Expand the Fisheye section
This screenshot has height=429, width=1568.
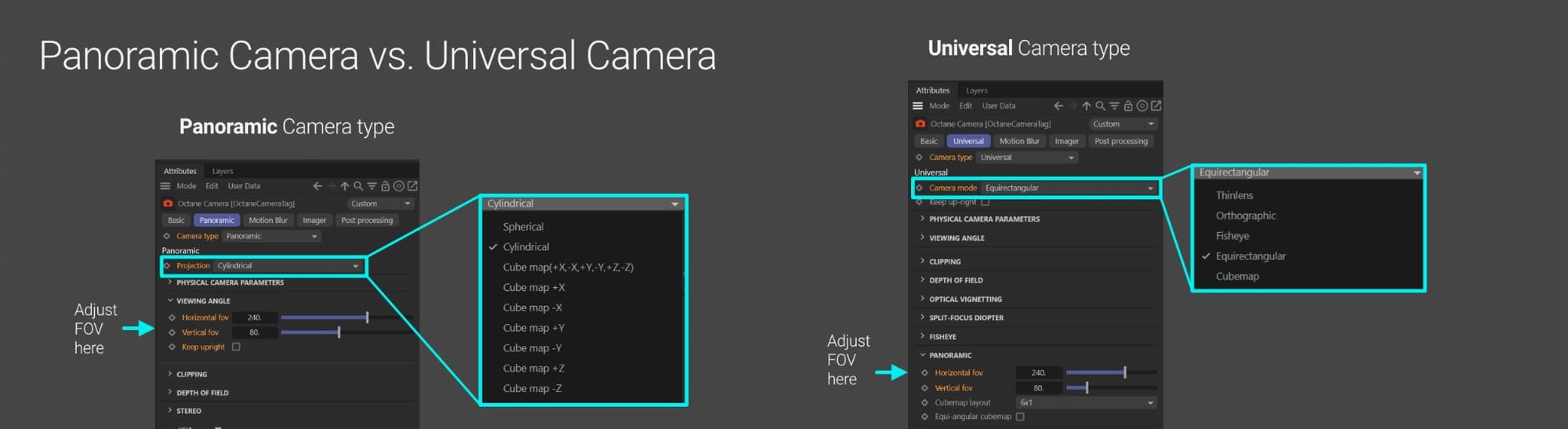click(x=938, y=336)
